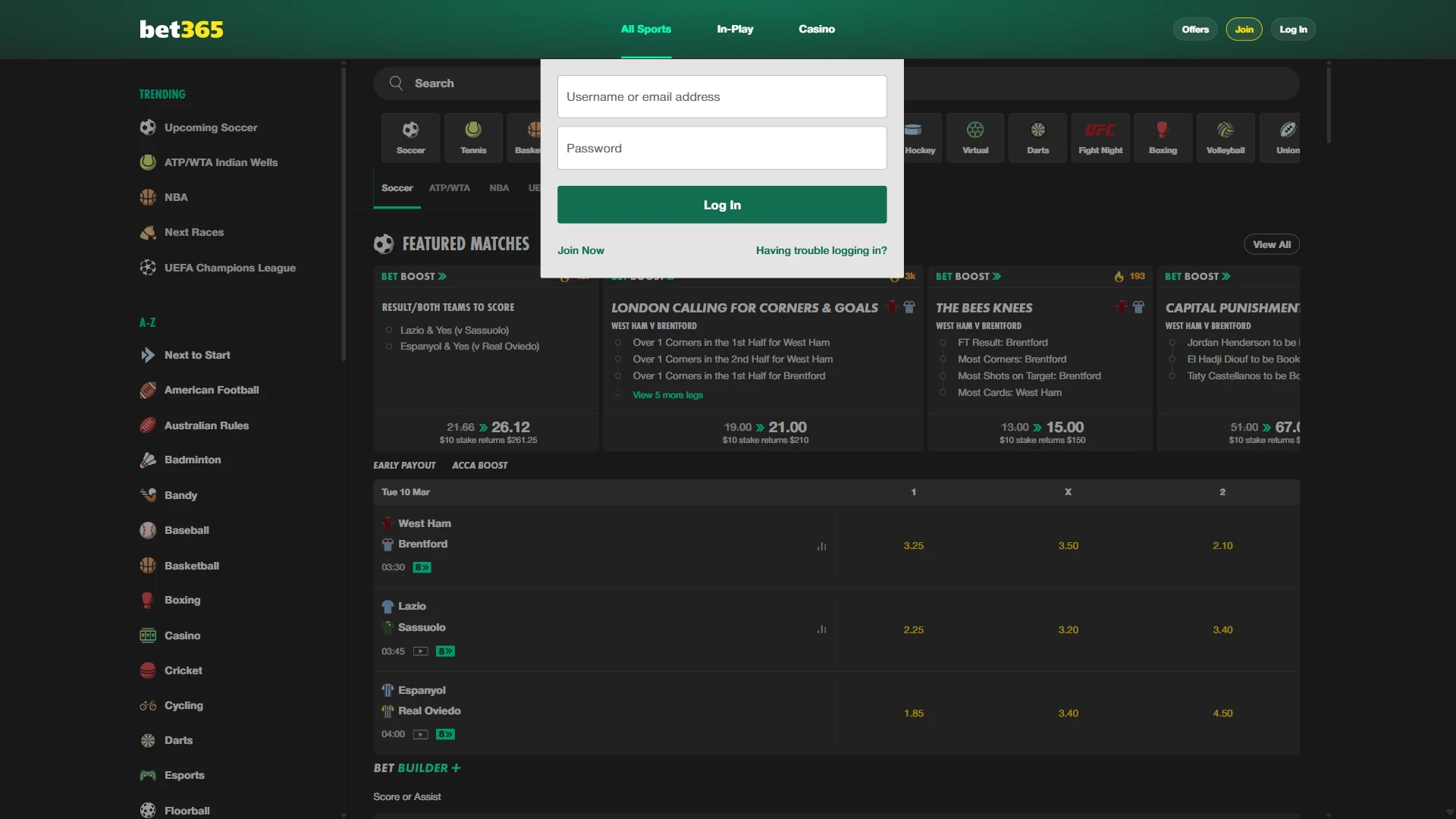Open stats icon for Lazio v Sassuolo
1456x819 pixels.
click(821, 629)
